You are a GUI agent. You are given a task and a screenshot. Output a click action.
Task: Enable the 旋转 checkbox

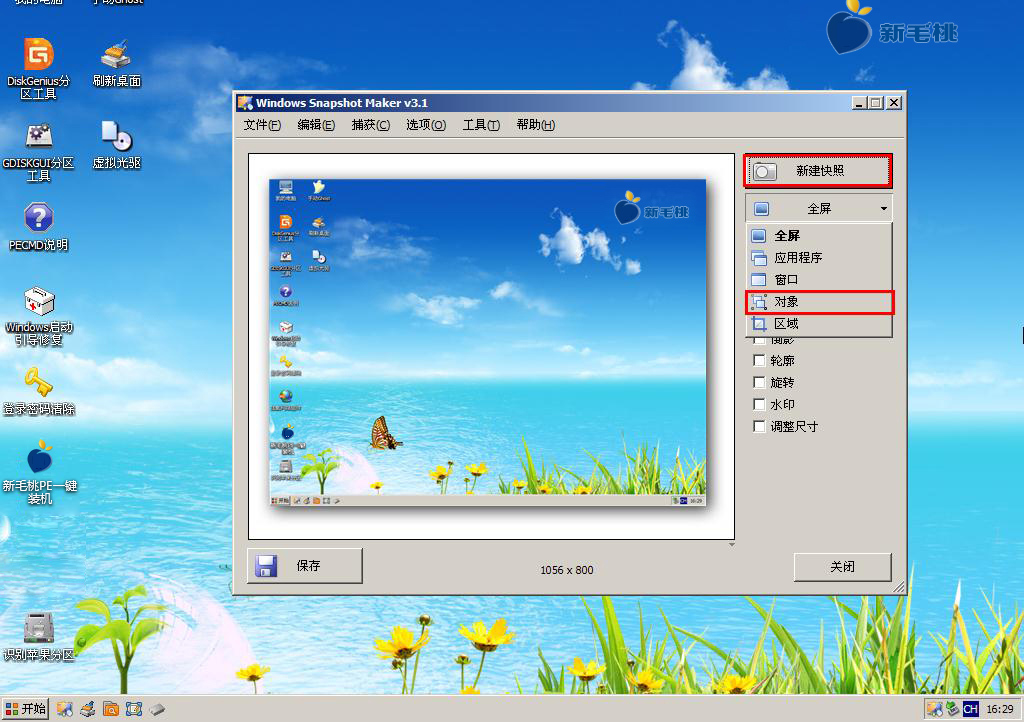pos(759,383)
